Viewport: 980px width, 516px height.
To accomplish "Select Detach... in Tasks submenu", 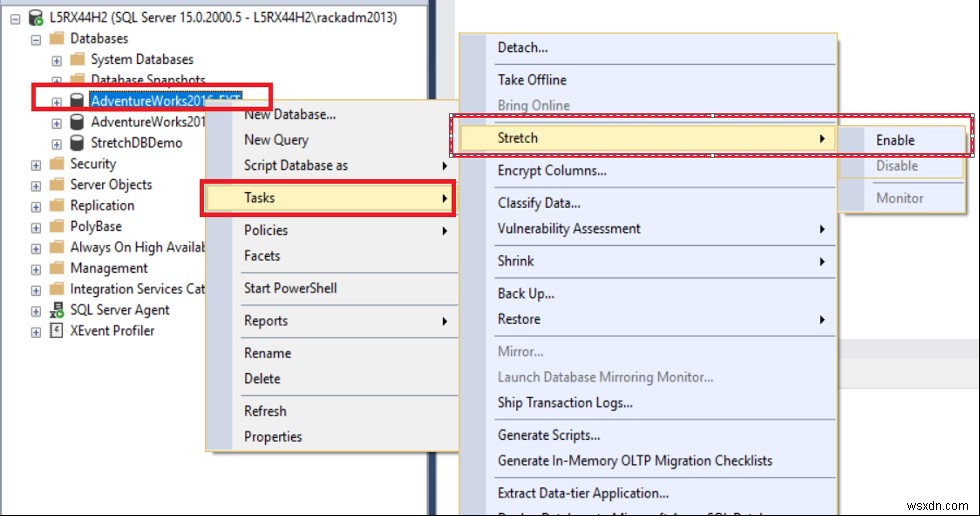I will pyautogui.click(x=649, y=47).
